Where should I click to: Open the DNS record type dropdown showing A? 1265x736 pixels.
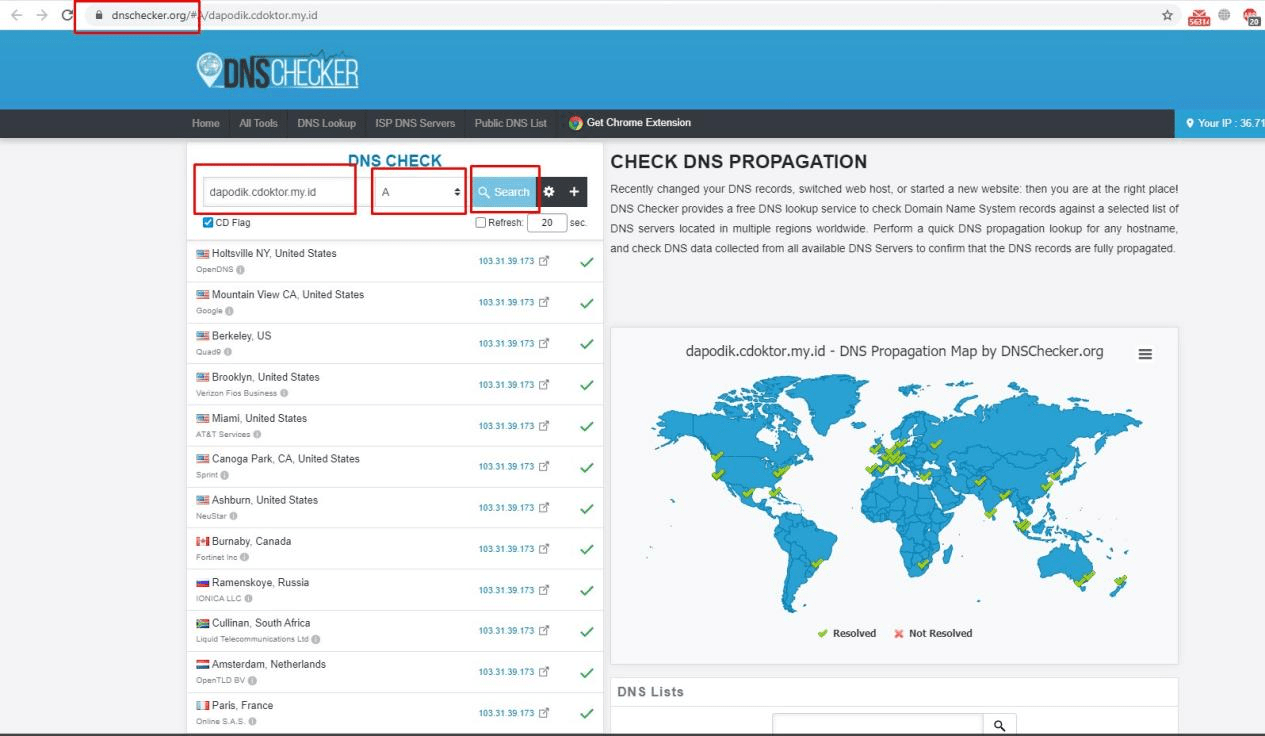(417, 191)
